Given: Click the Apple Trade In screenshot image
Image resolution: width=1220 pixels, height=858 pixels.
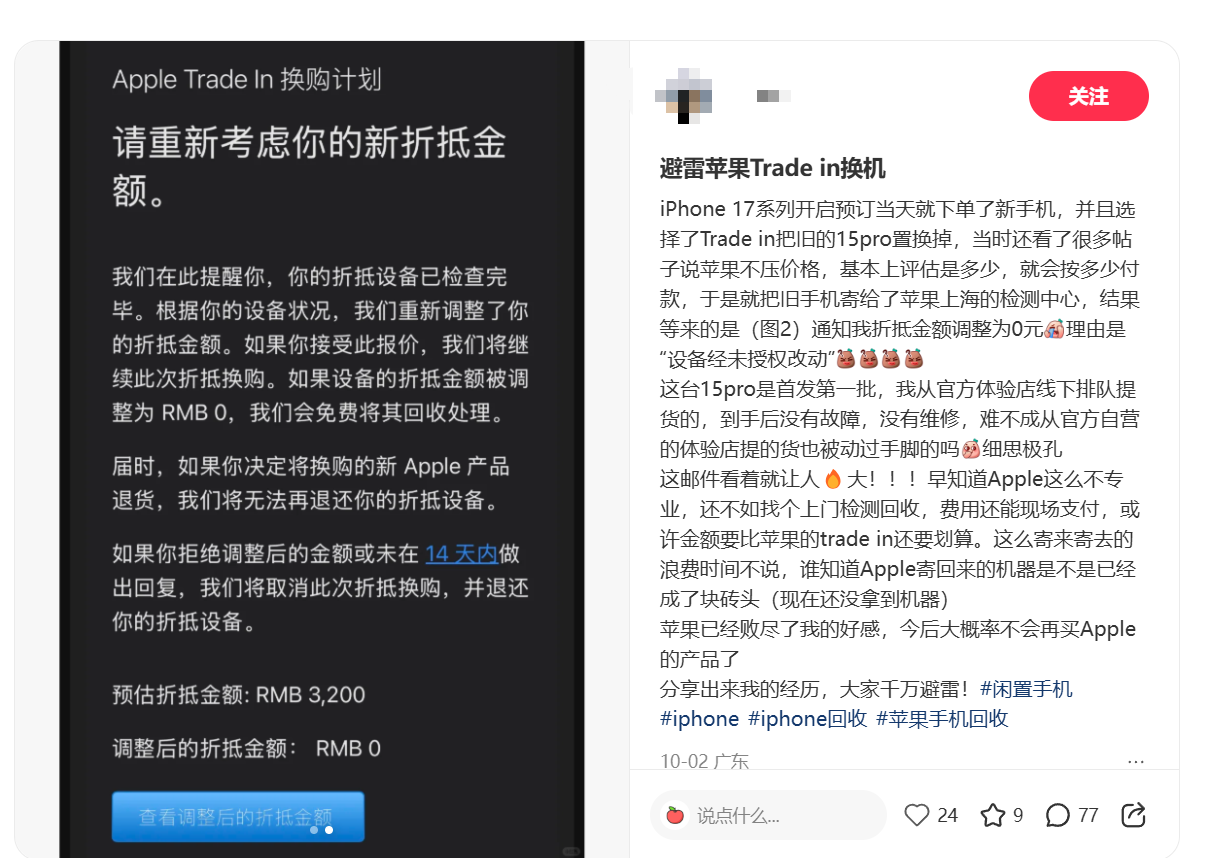Looking at the screenshot, I should (x=322, y=449).
